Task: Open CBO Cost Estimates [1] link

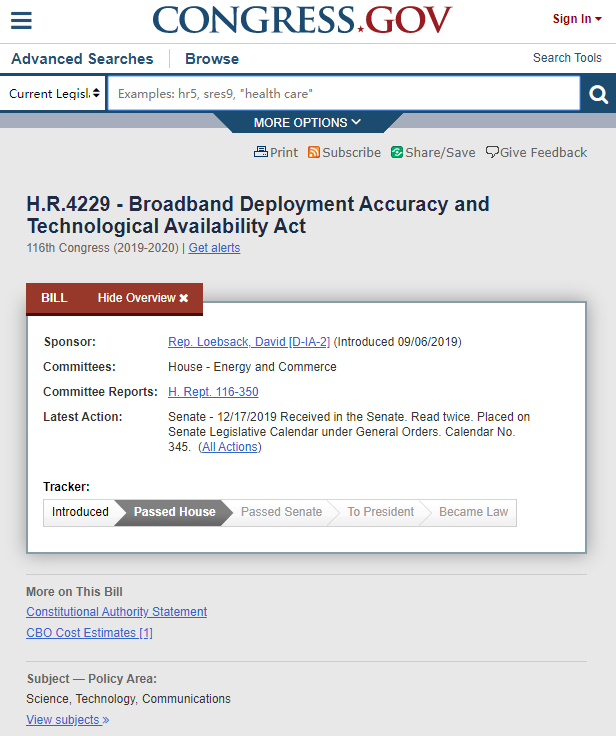Action: pos(89,633)
